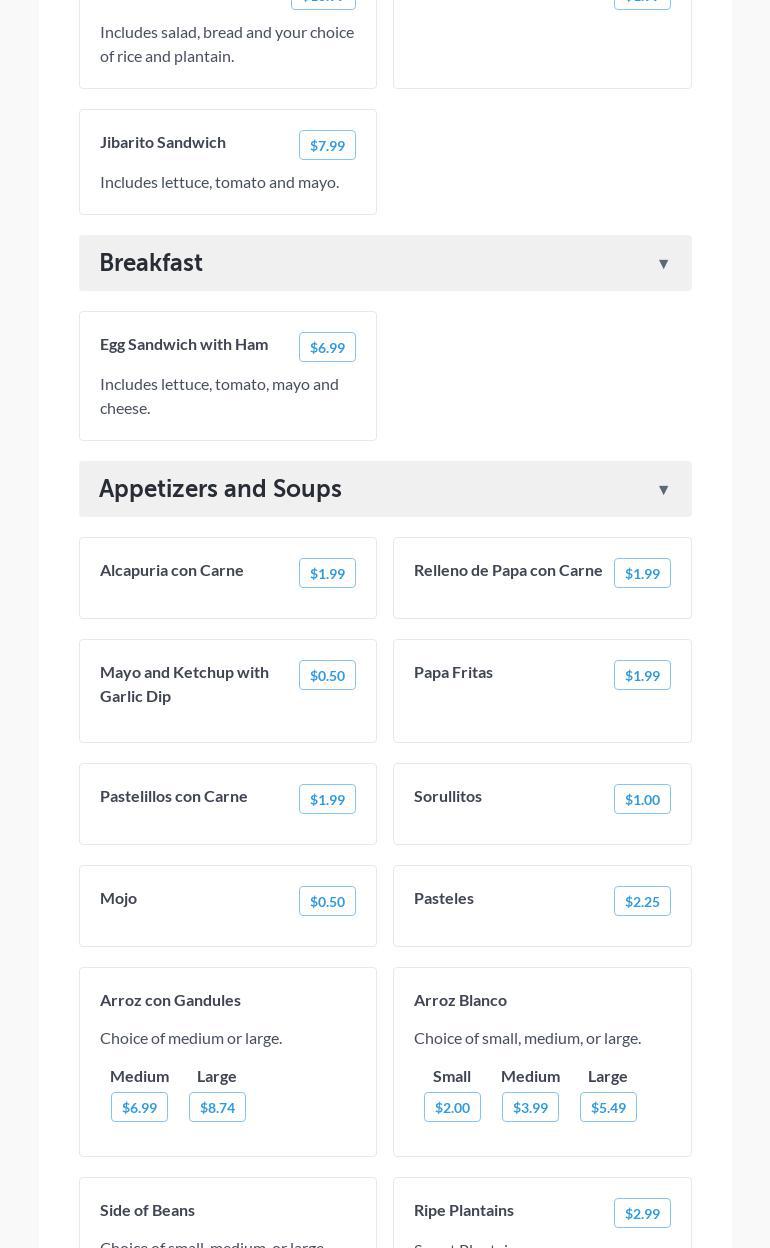The height and width of the screenshot is (1248, 770).
Task: Click the Mojo $0.50 price button
Action: tap(327, 901)
